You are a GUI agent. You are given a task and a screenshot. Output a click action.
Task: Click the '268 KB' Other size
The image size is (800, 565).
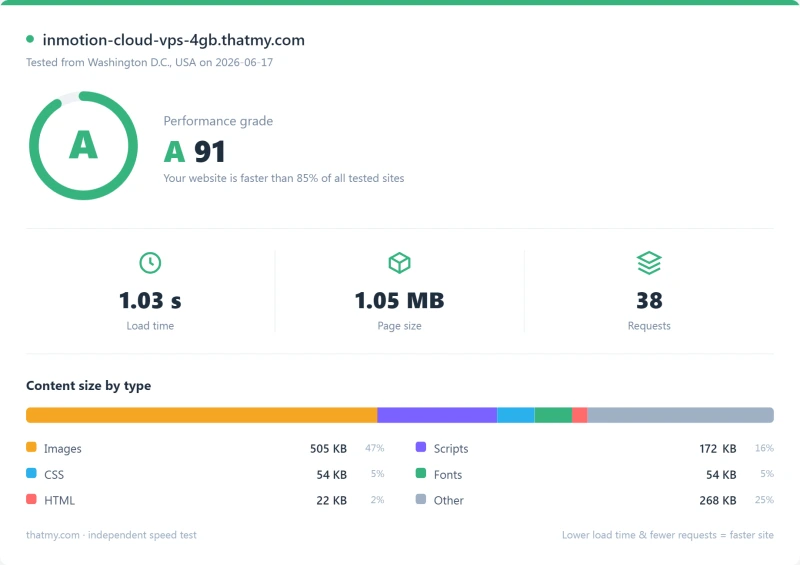click(718, 500)
